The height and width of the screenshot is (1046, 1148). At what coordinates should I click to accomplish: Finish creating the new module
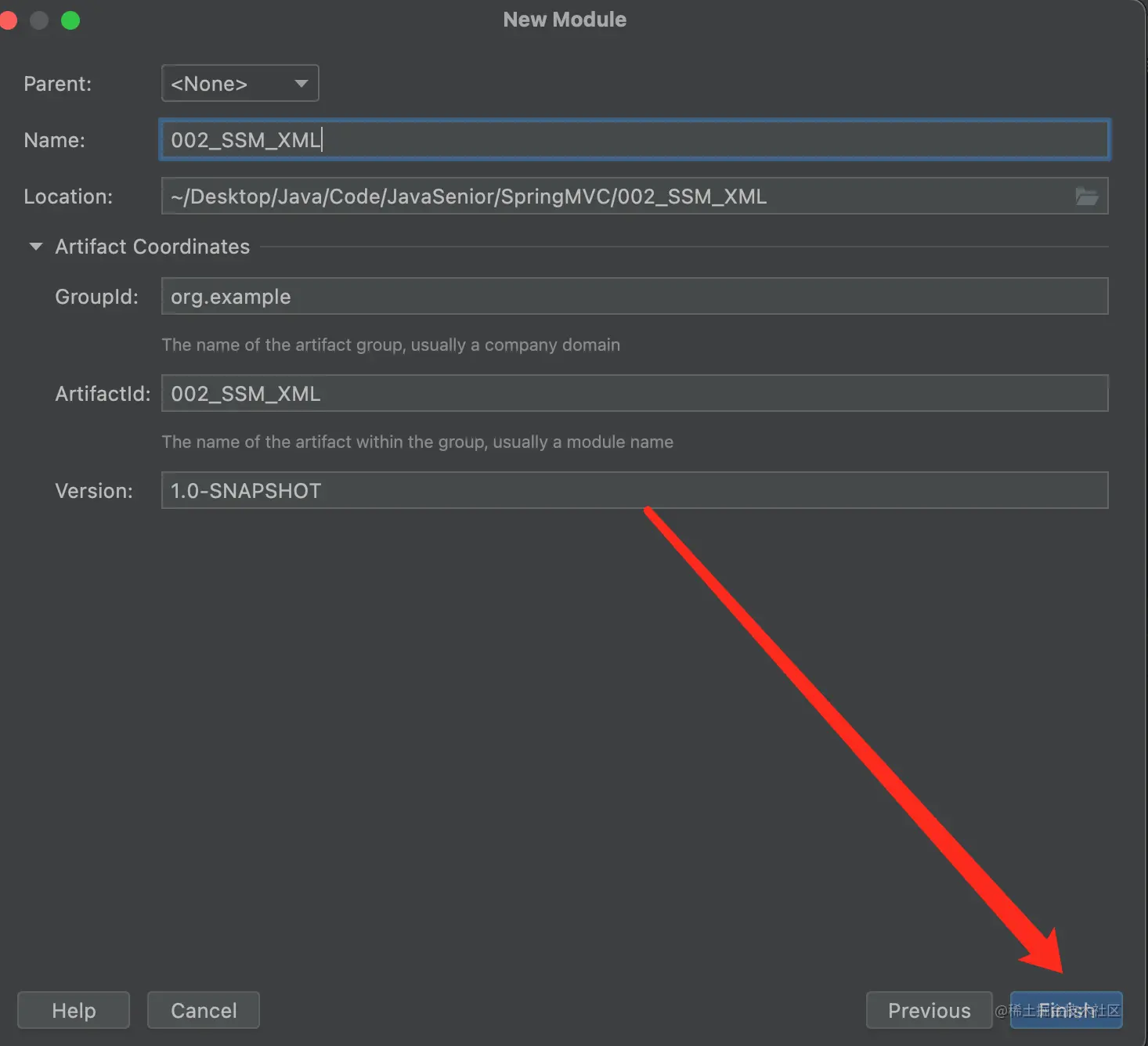[1066, 1010]
